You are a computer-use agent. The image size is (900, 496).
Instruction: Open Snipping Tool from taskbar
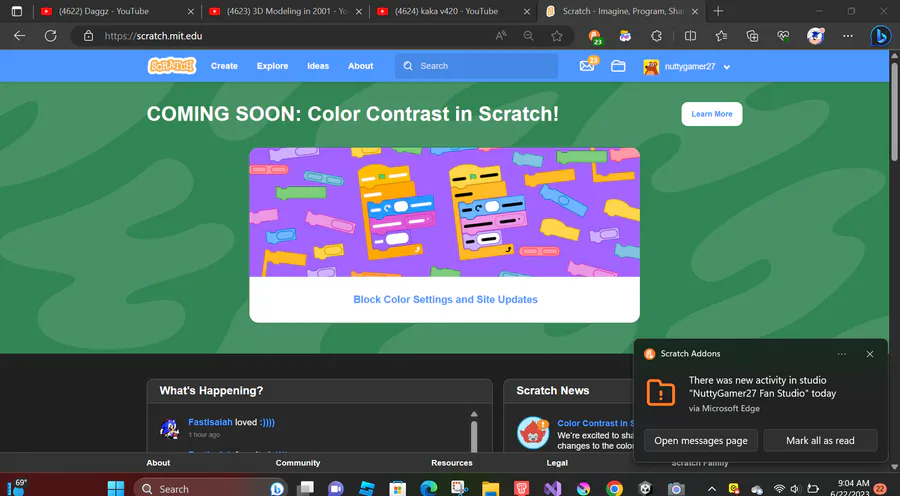click(459, 489)
